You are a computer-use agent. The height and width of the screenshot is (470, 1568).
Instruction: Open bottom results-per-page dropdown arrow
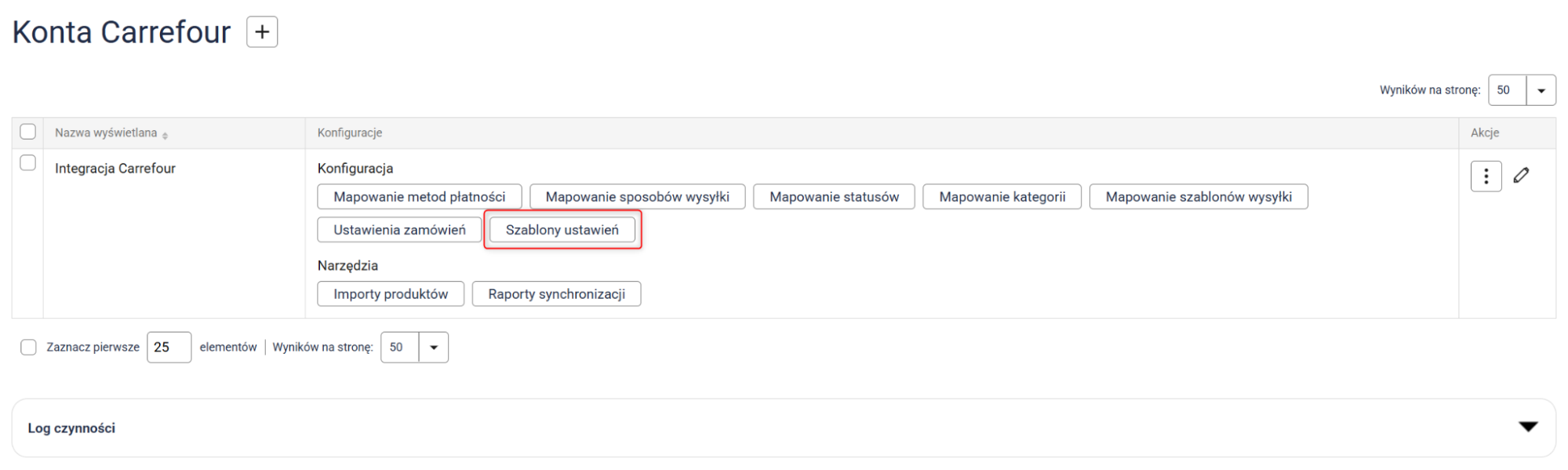[433, 348]
